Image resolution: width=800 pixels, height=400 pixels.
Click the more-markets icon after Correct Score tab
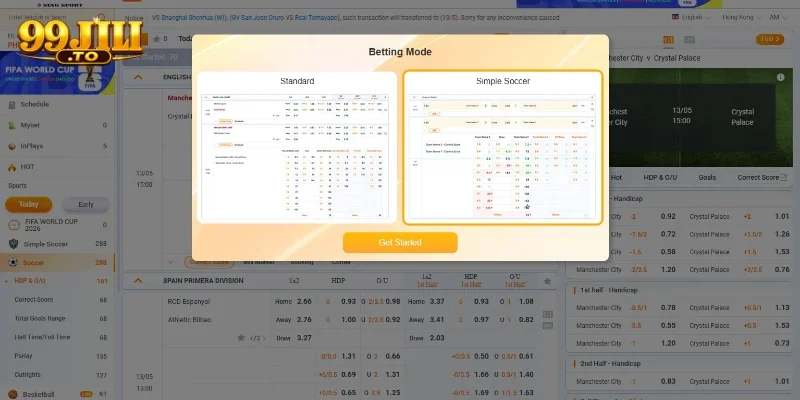[x=784, y=178]
